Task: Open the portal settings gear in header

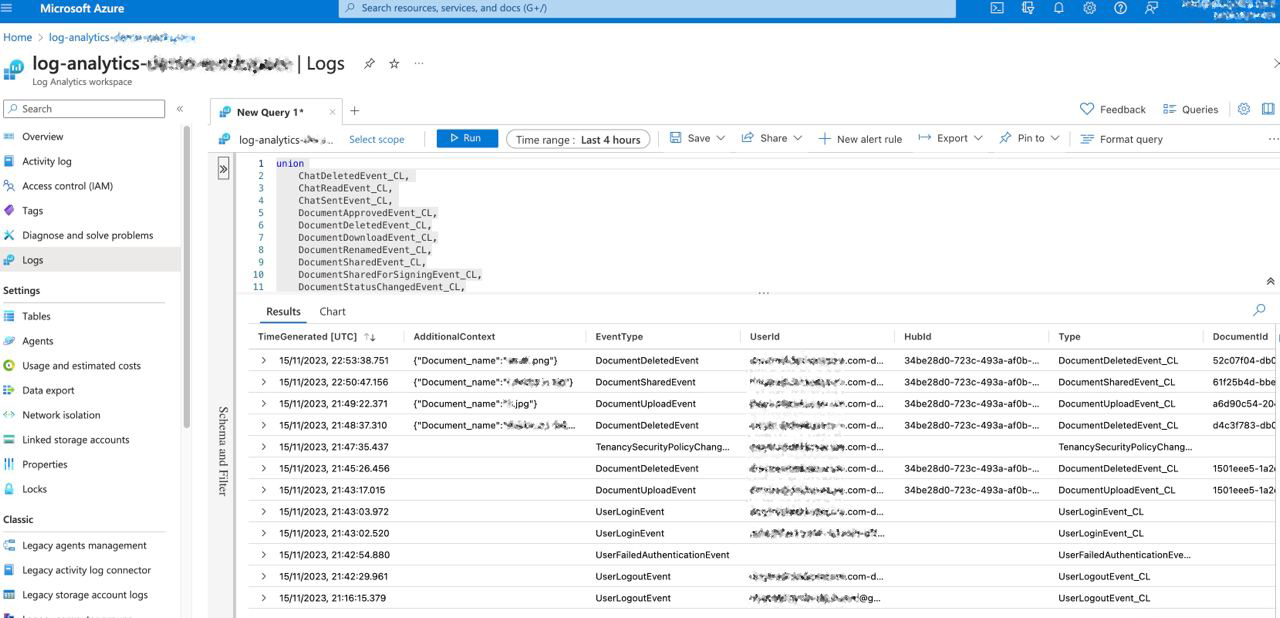Action: (x=1090, y=8)
